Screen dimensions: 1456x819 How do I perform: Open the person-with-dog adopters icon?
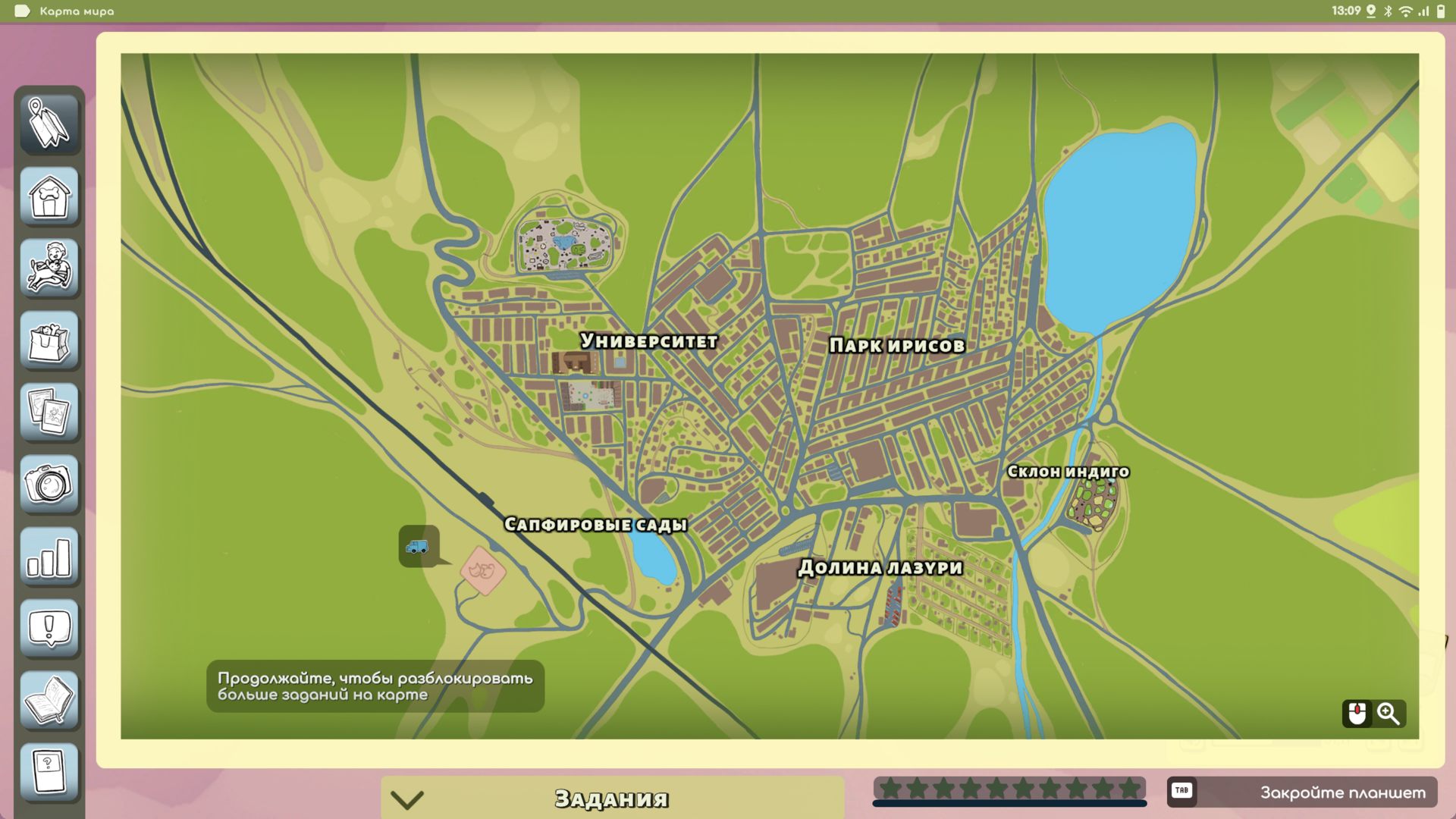pyautogui.click(x=49, y=268)
